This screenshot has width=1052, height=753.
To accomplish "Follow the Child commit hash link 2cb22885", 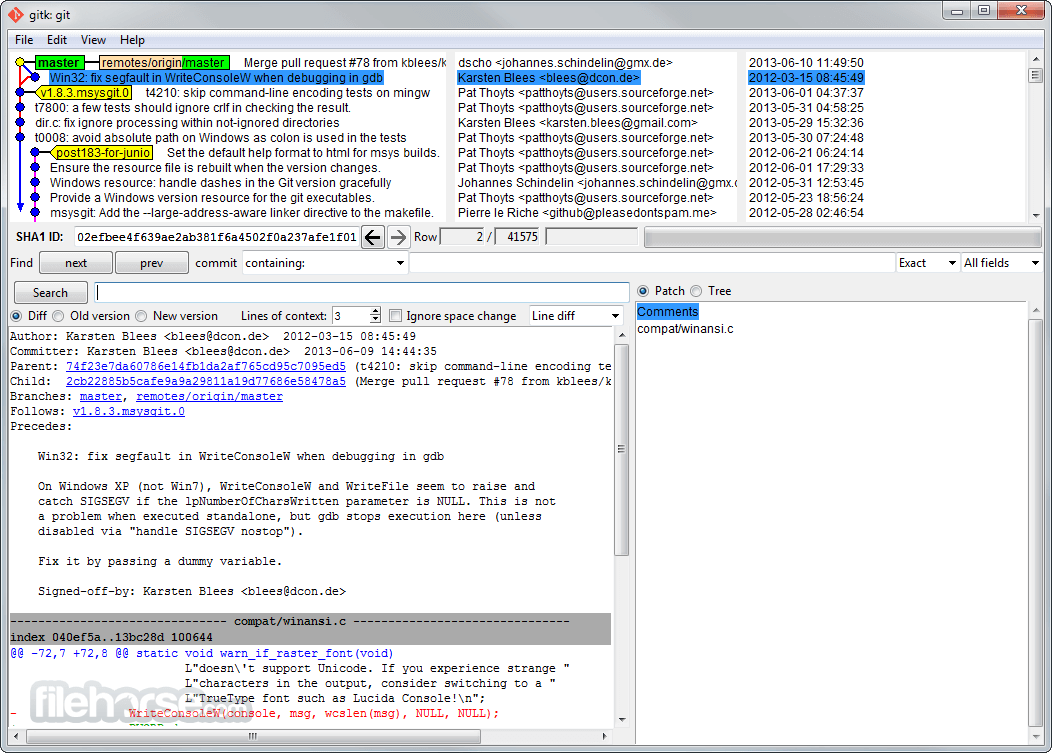I will coord(206,381).
